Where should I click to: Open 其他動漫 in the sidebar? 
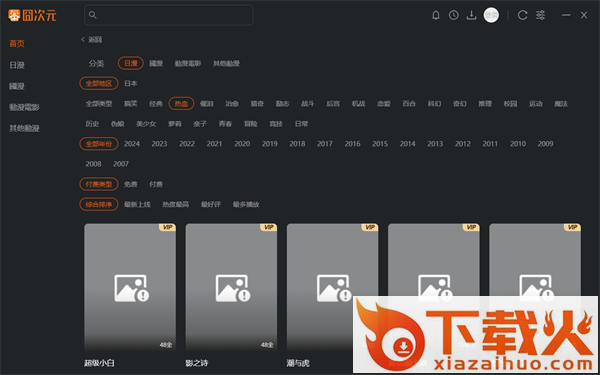pyautogui.click(x=24, y=128)
